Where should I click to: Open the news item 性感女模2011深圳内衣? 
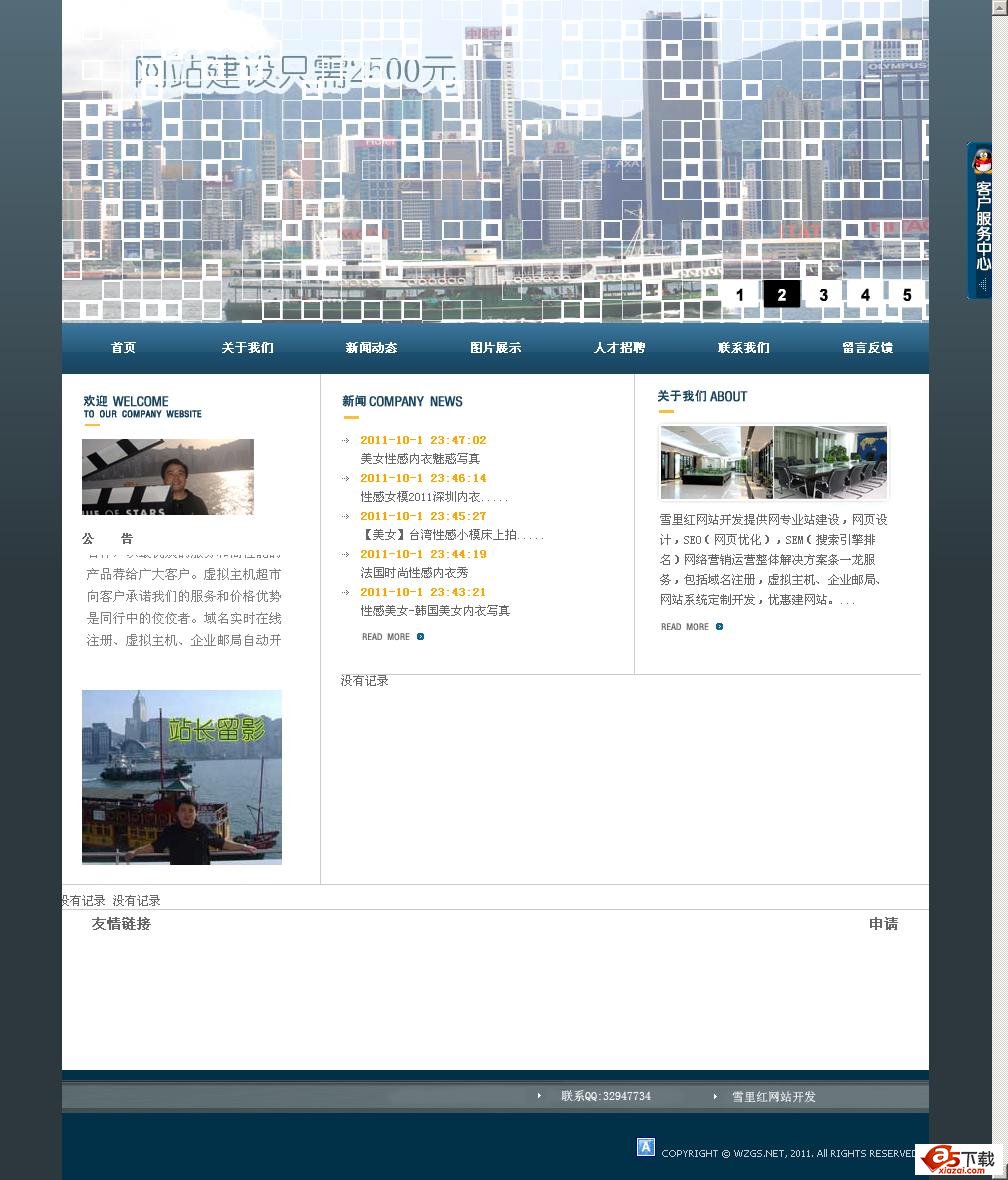point(434,497)
